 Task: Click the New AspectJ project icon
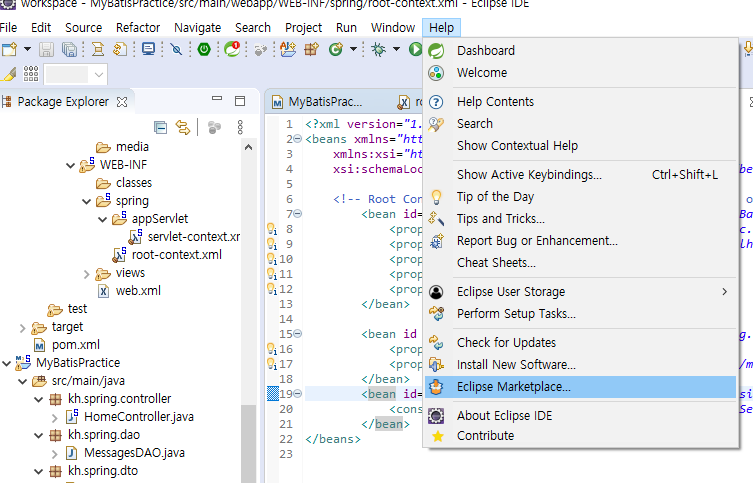(x=288, y=49)
